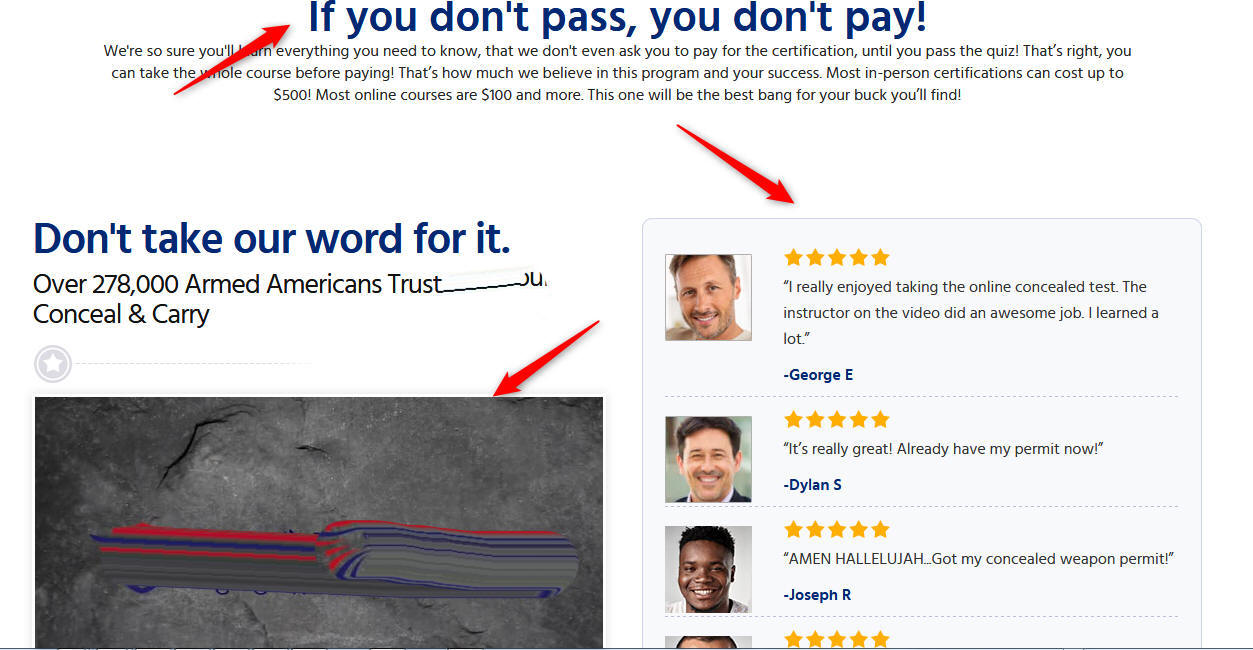Click the distorted flag logo in video
Screen dimensions: 1253x650
click(333, 562)
